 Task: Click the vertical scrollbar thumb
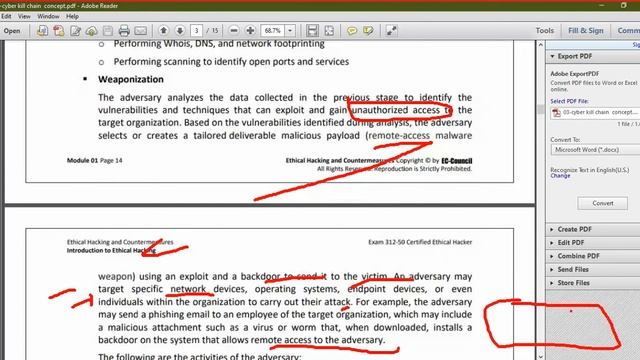coord(540,109)
